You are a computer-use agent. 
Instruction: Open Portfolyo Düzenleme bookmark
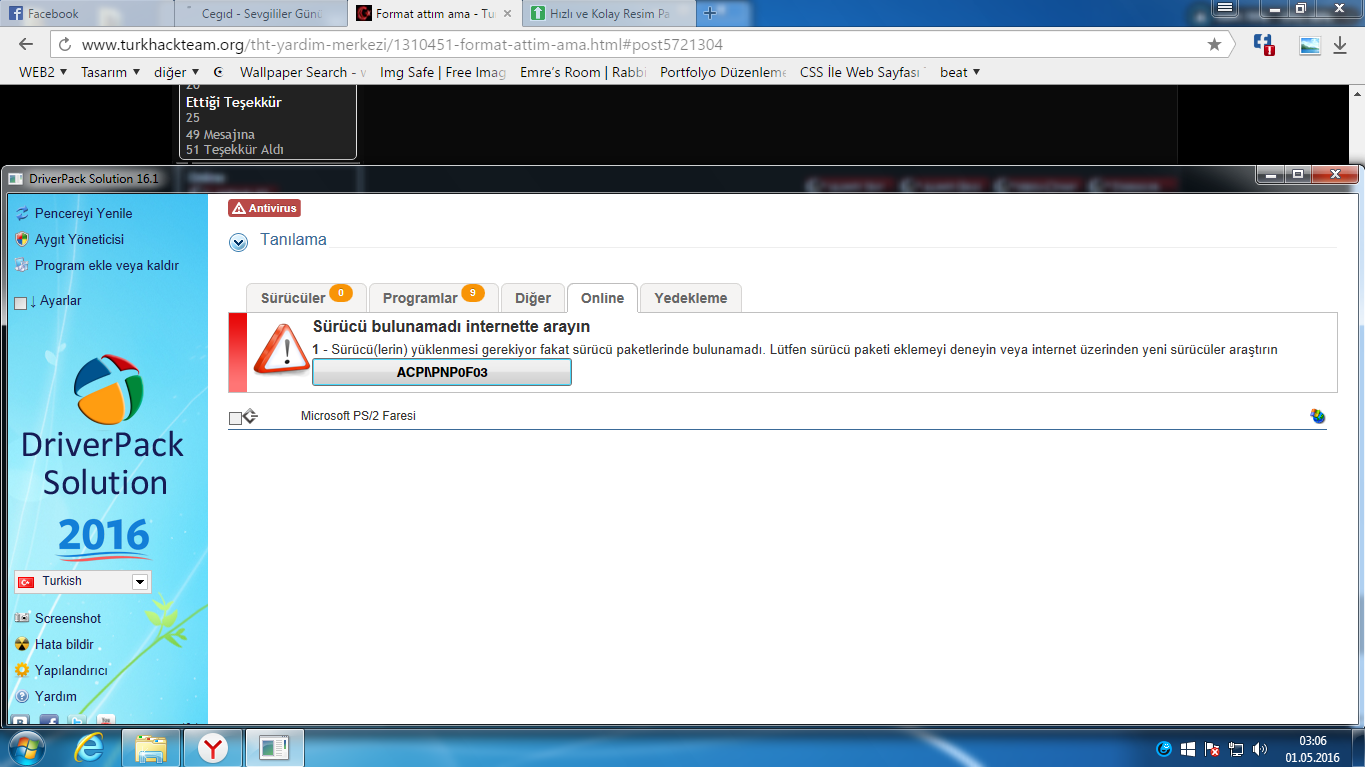tap(723, 72)
